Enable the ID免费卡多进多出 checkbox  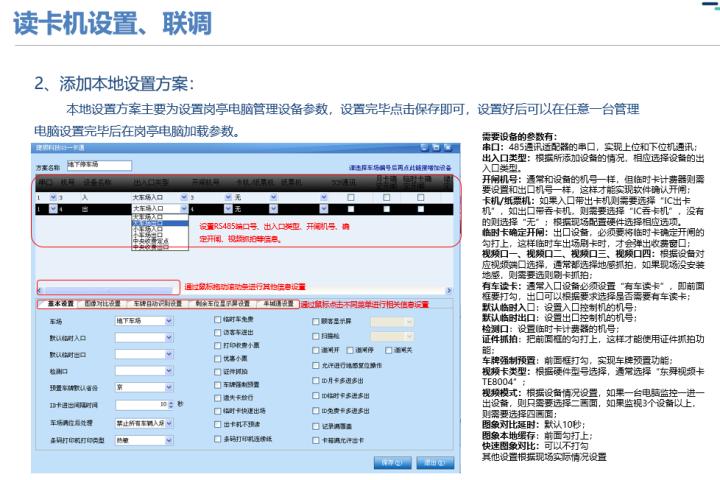pyautogui.click(x=316, y=411)
